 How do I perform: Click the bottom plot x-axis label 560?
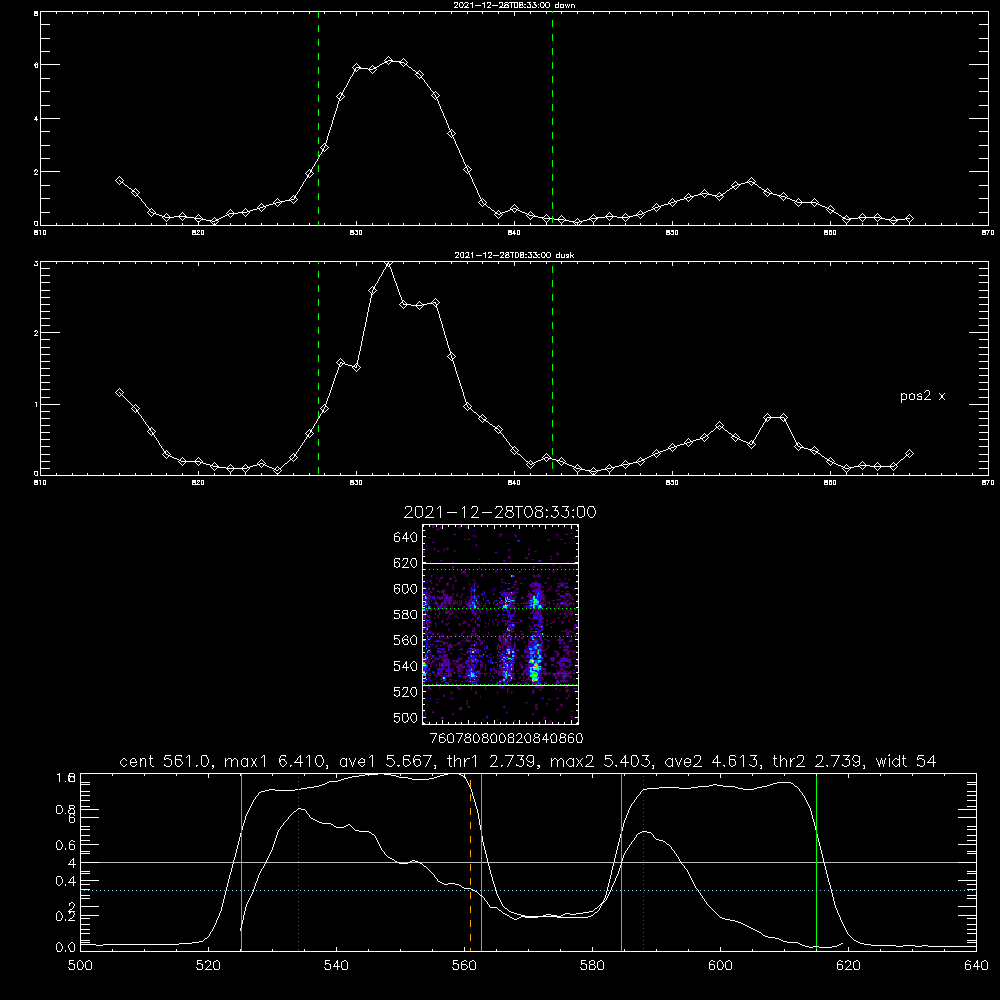(x=464, y=966)
